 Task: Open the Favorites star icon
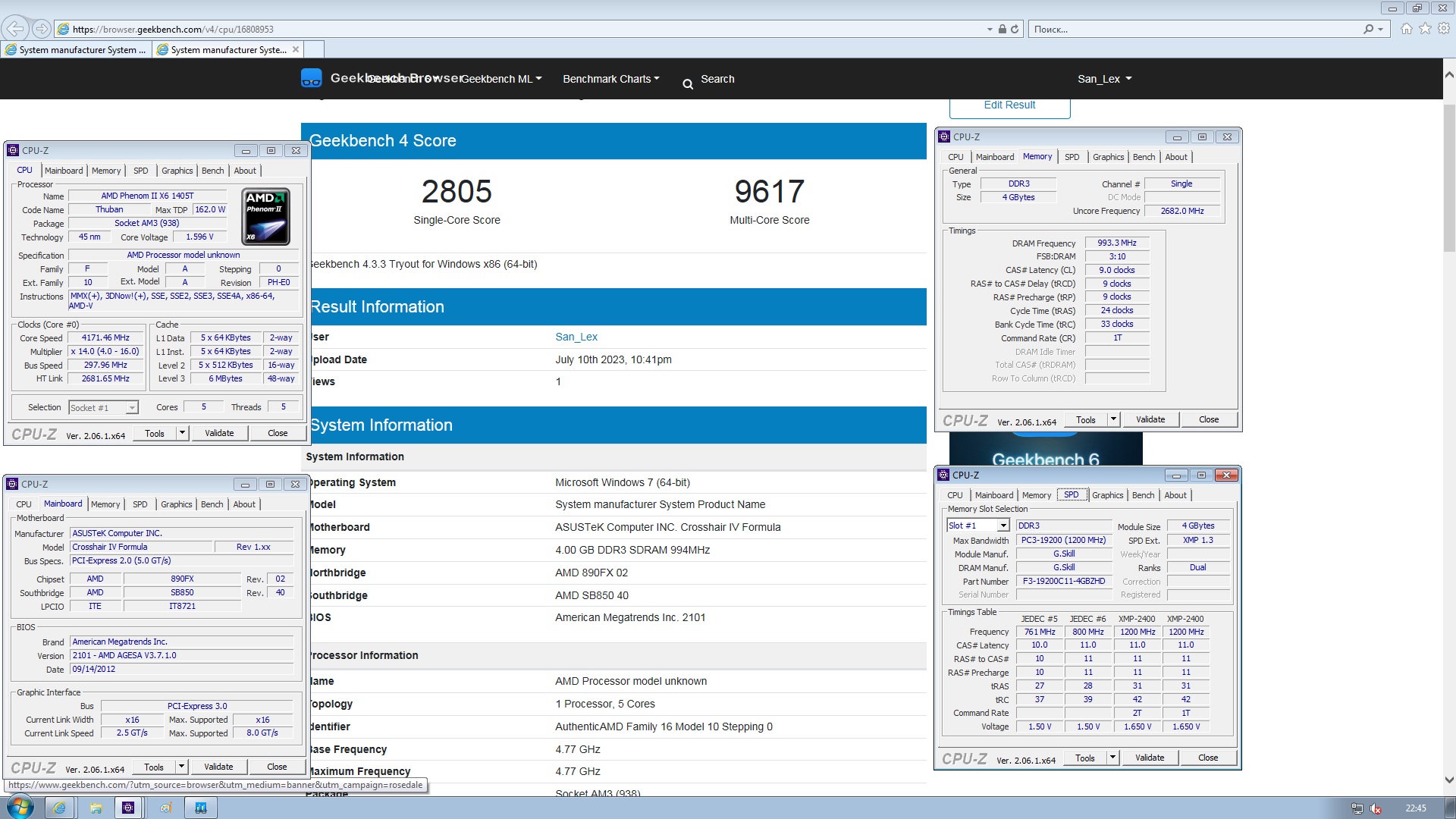[x=1426, y=29]
